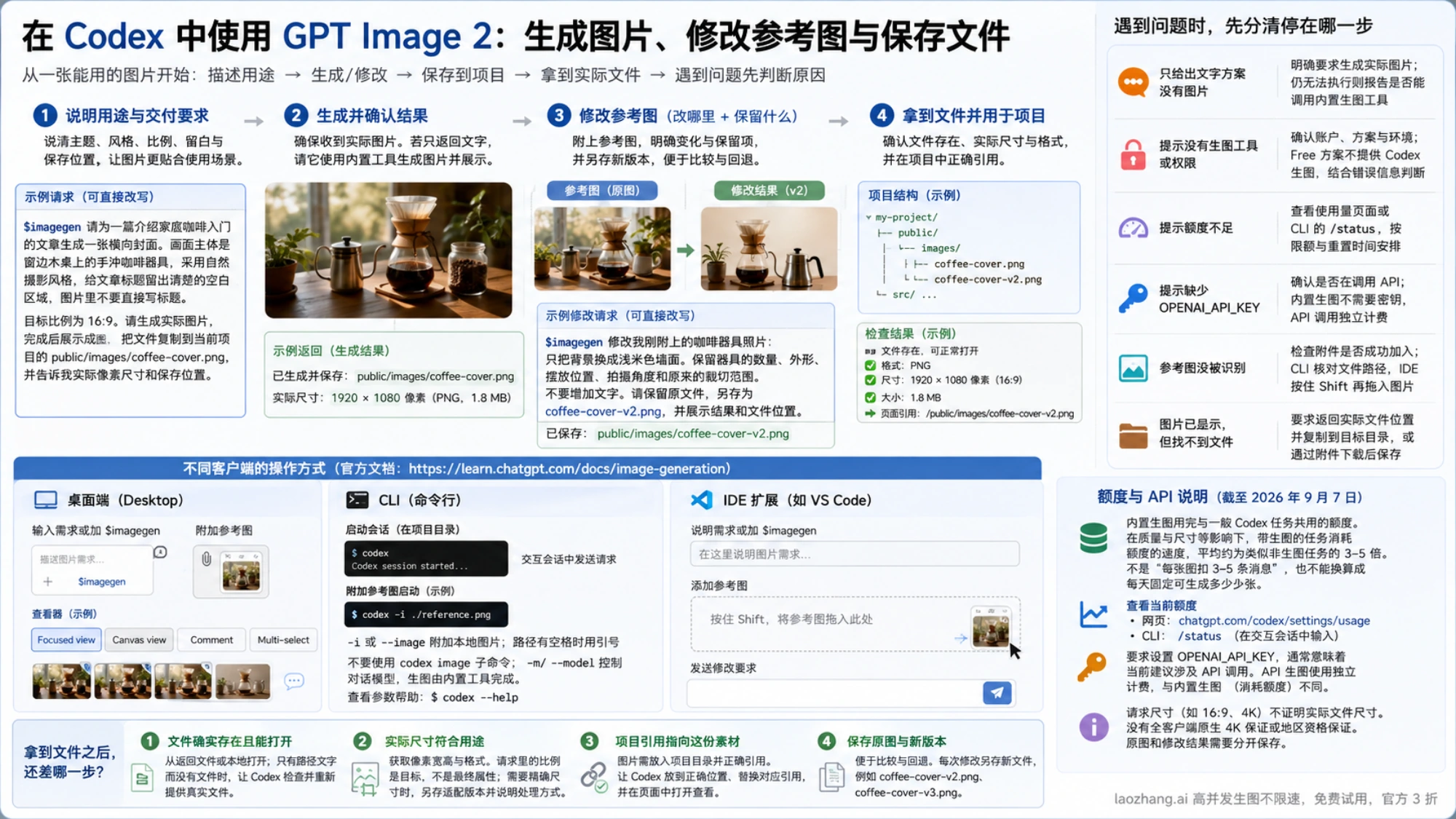Select images/ in the project tree
Image resolution: width=1456 pixels, height=819 pixels.
(941, 248)
